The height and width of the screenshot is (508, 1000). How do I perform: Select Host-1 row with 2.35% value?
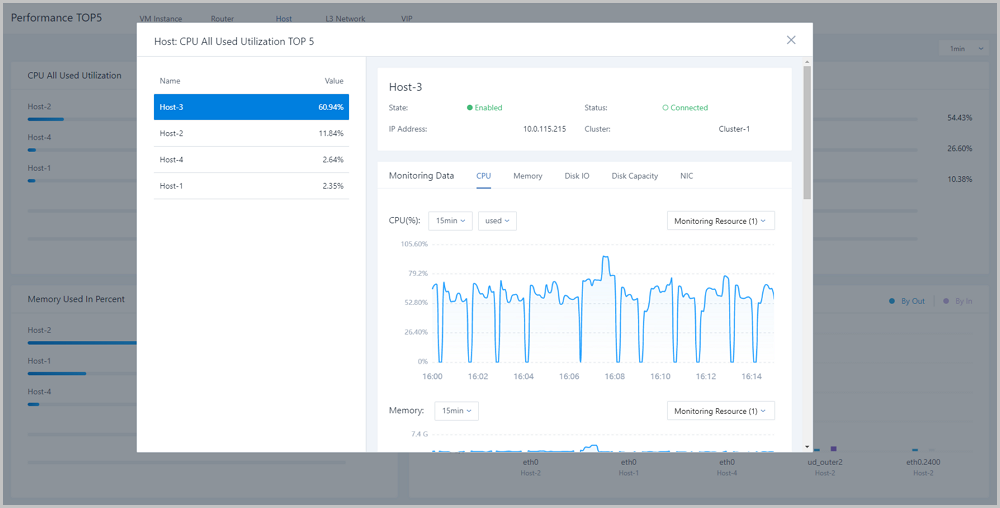(x=251, y=185)
